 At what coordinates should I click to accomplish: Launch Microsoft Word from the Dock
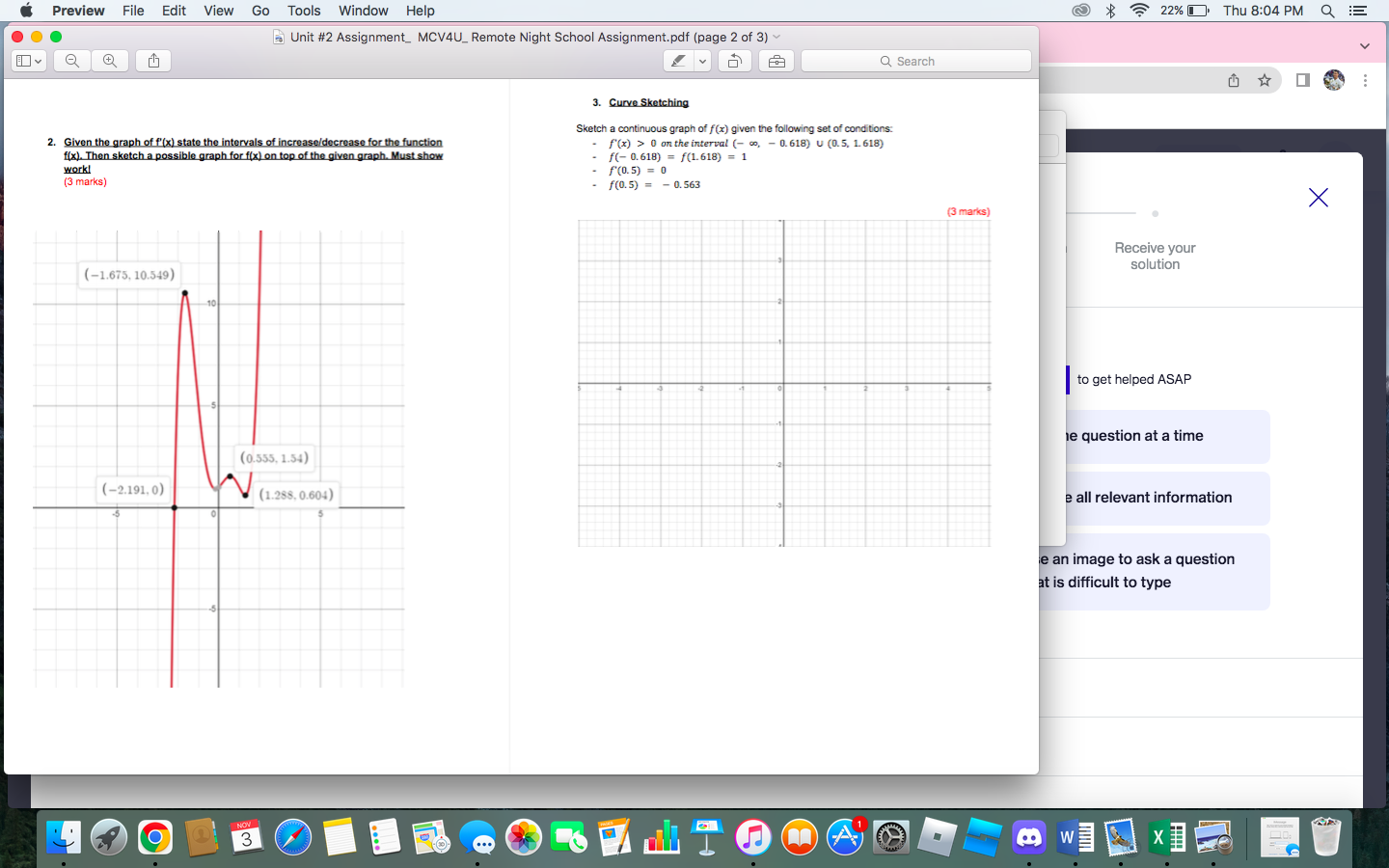(x=1074, y=838)
